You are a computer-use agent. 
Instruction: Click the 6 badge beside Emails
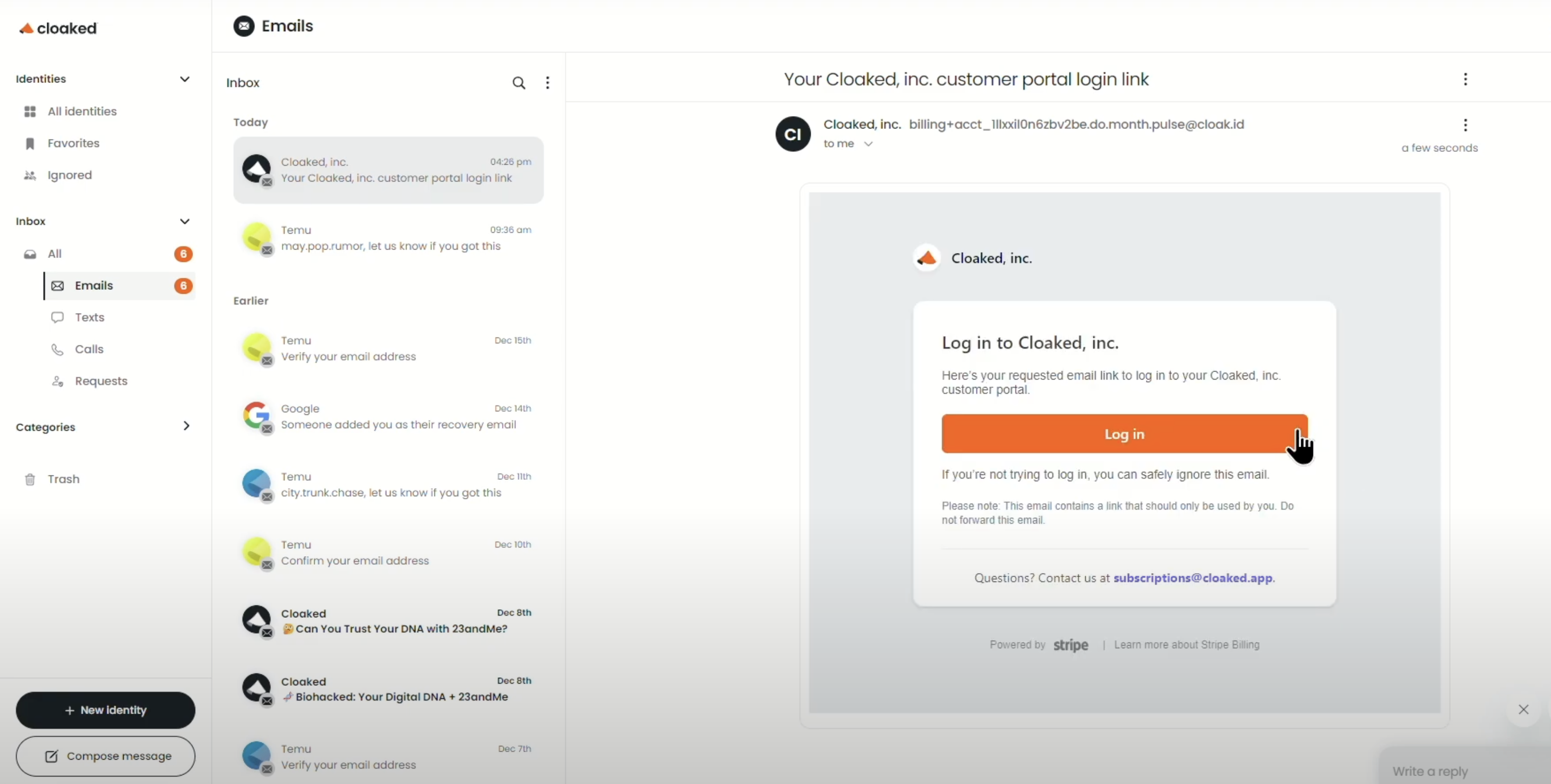(x=184, y=286)
